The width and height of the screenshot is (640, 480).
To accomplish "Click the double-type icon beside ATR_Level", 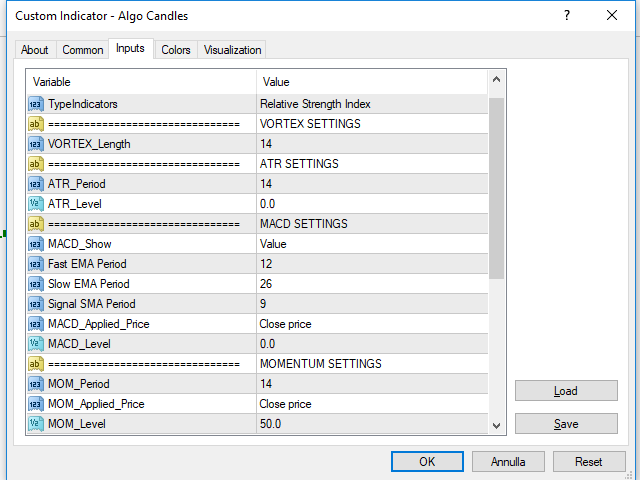I will (x=35, y=204).
